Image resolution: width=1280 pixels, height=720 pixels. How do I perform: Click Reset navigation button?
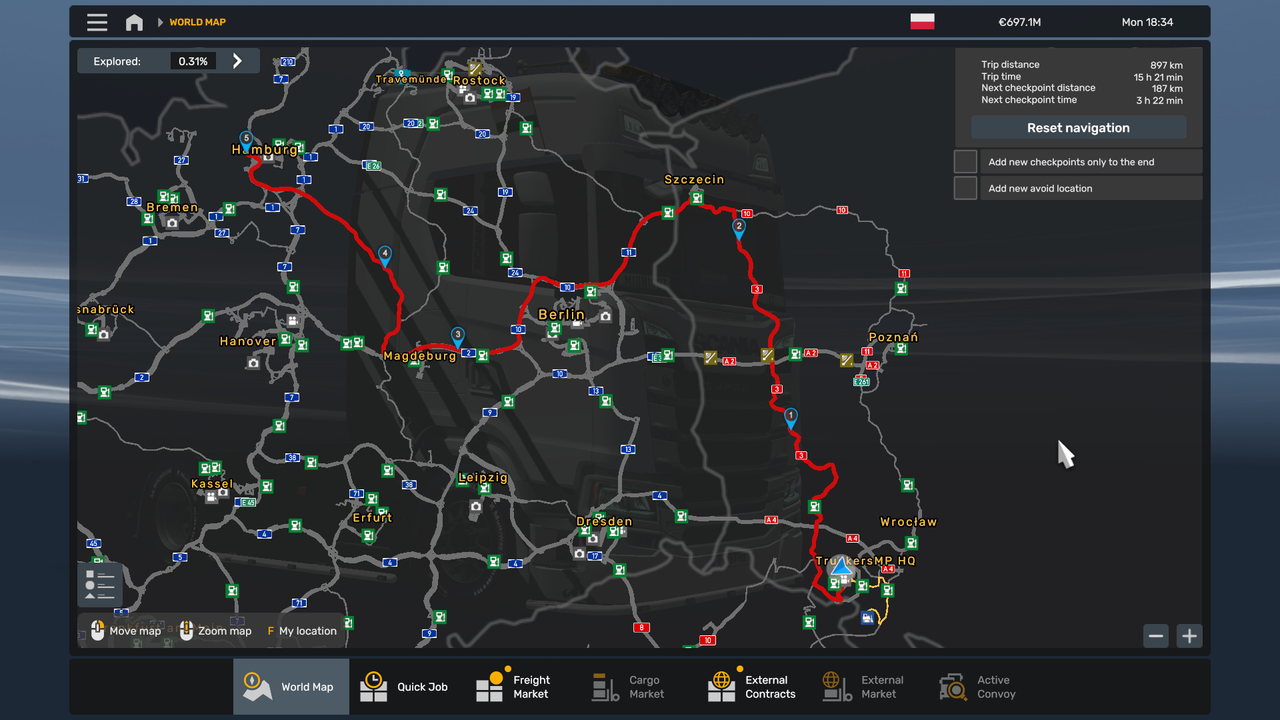click(1078, 128)
